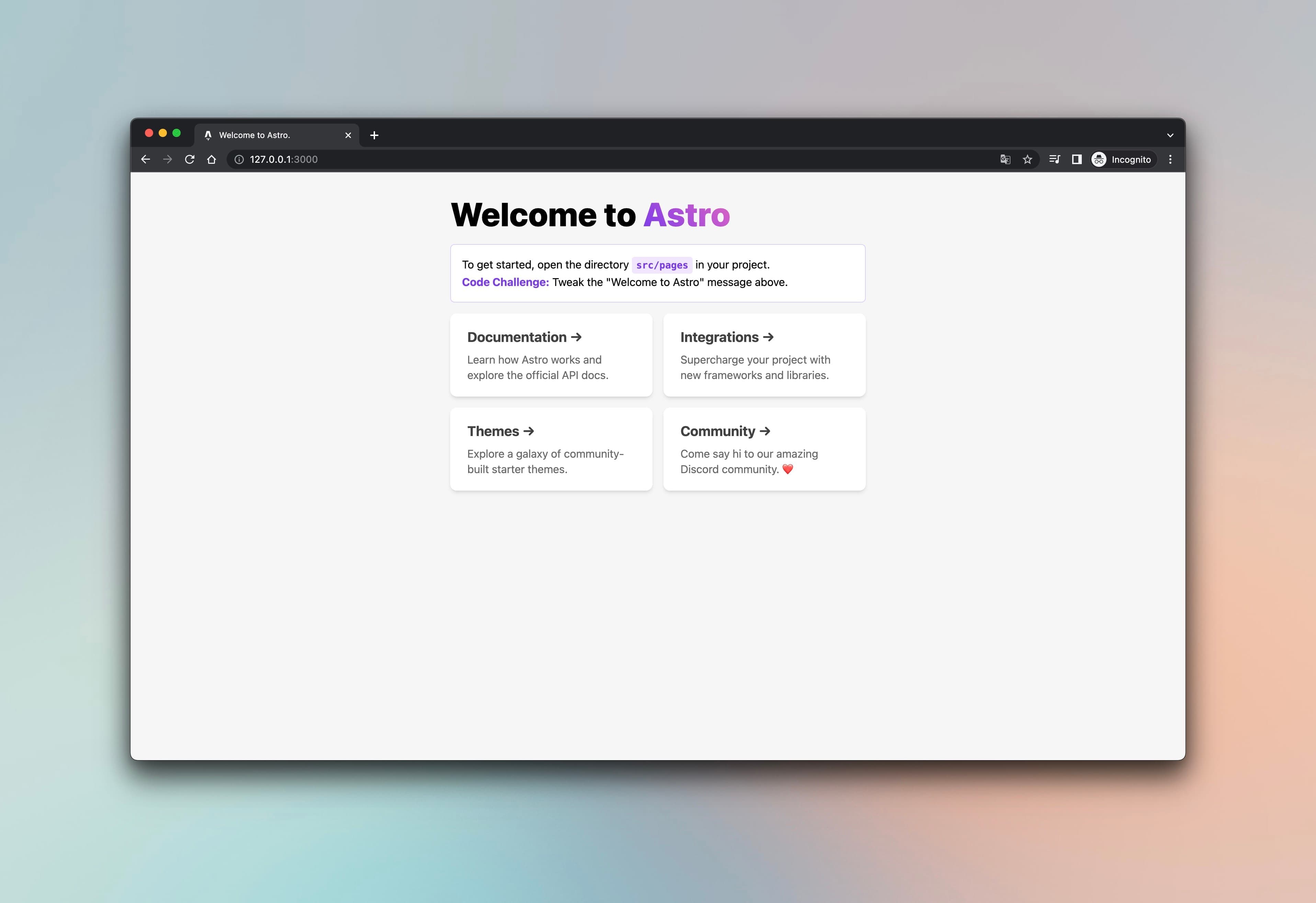Click the Code Challenge label
The width and height of the screenshot is (1316, 903).
coord(505,282)
